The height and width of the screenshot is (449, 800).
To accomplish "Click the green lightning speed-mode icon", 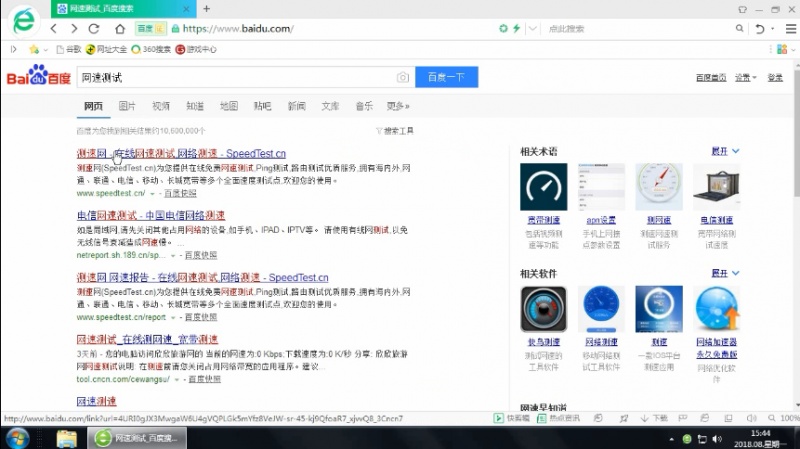I will [x=516, y=29].
